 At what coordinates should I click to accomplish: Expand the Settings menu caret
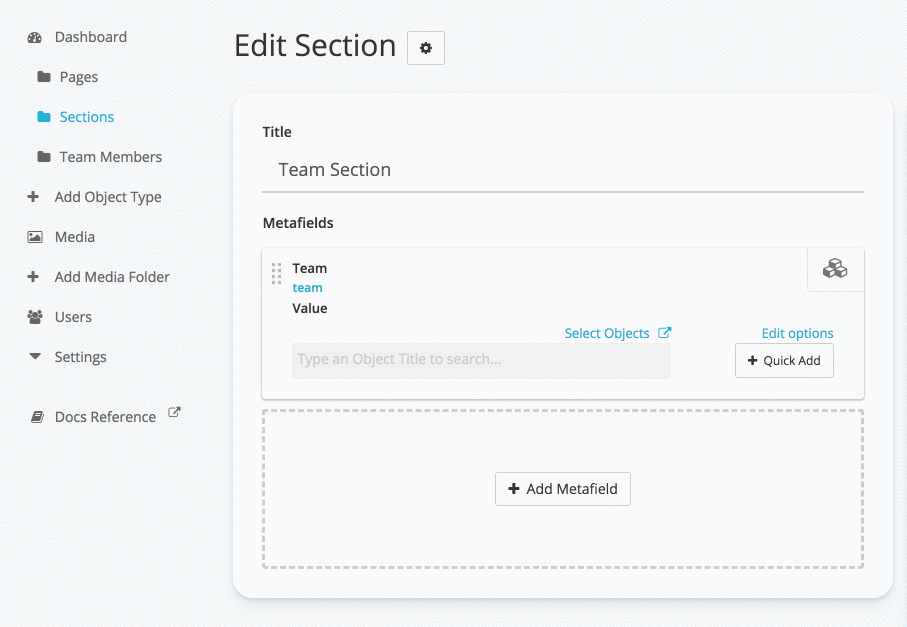35,357
